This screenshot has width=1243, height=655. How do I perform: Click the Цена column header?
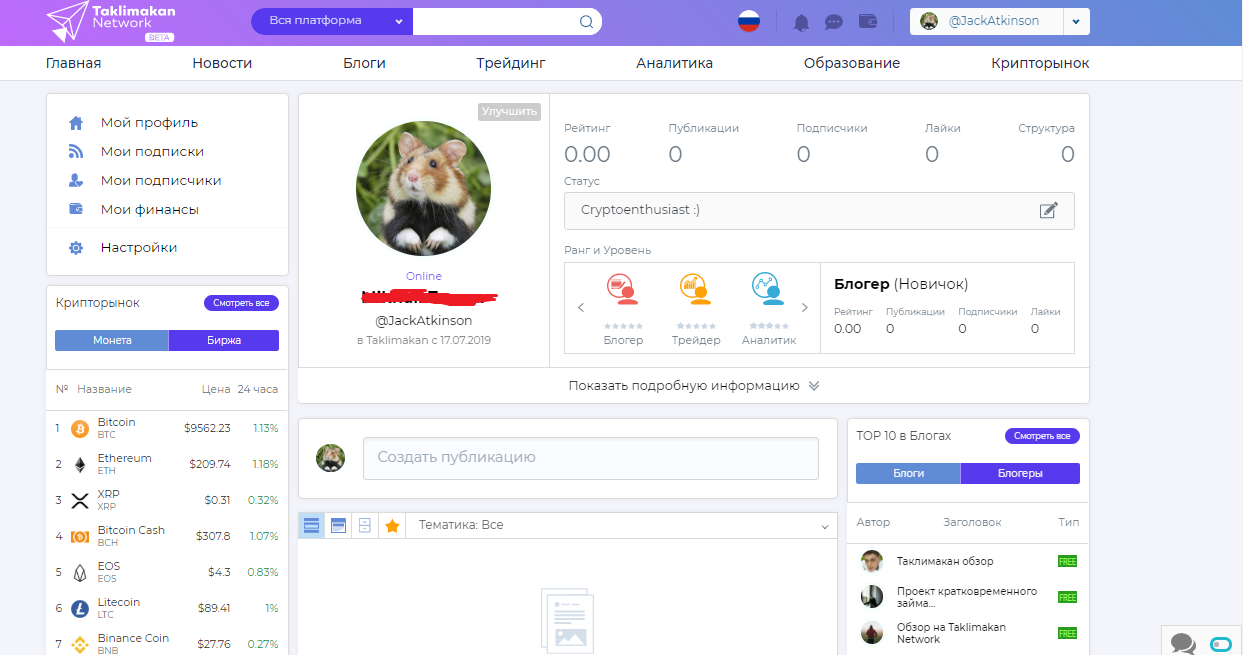tap(215, 389)
